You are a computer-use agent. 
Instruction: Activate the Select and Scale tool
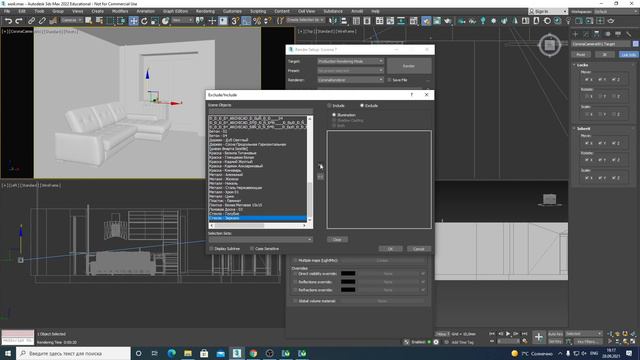(x=155, y=20)
